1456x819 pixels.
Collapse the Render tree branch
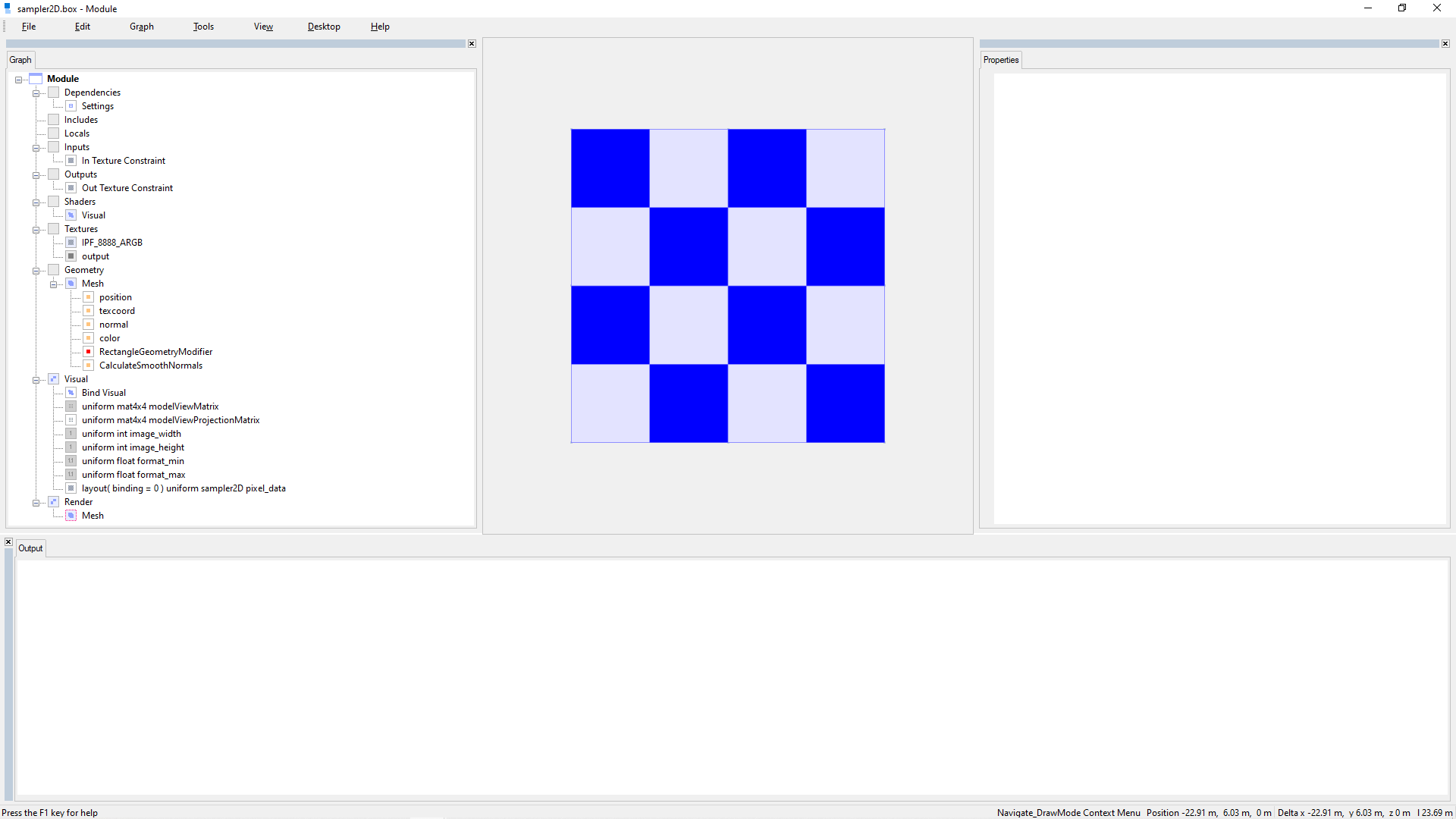tap(36, 501)
